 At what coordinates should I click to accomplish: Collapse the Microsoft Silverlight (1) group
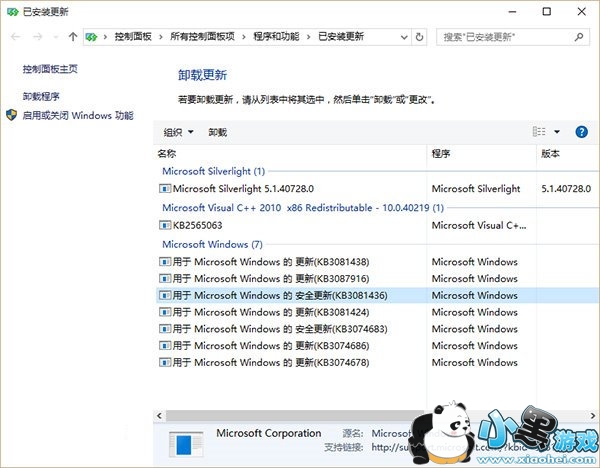pos(214,171)
